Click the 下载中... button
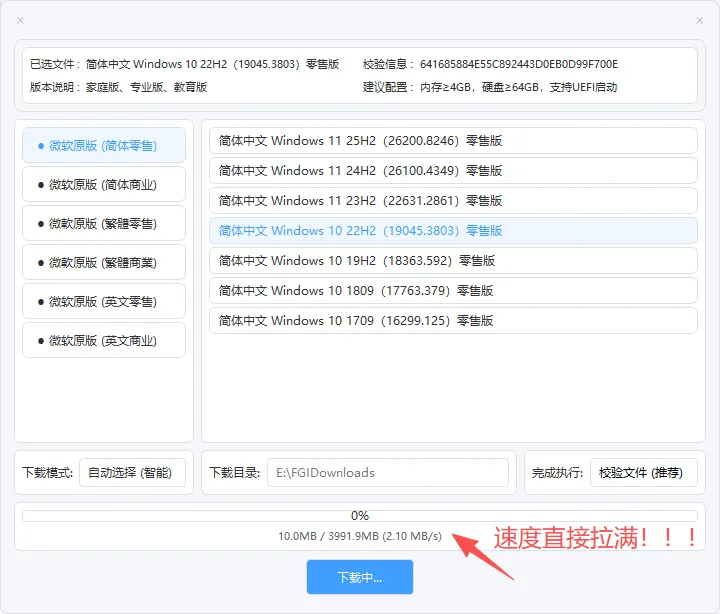The height and width of the screenshot is (614, 720). 360,577
